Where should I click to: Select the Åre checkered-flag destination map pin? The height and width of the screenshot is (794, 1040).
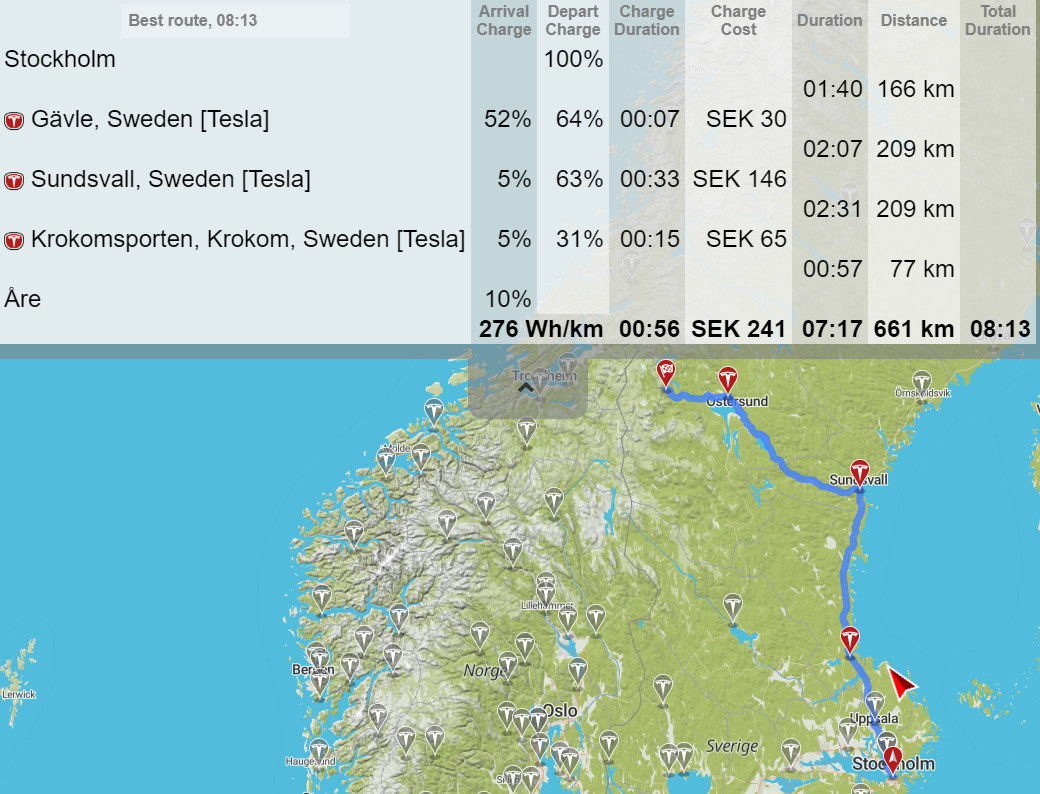666,374
